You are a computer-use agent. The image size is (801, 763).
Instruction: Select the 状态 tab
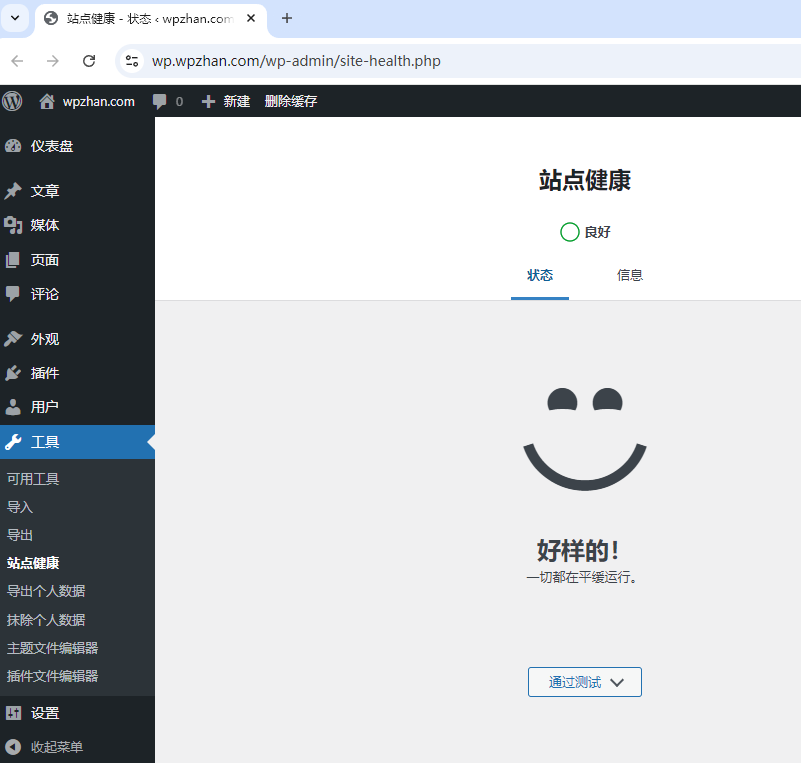click(x=540, y=275)
